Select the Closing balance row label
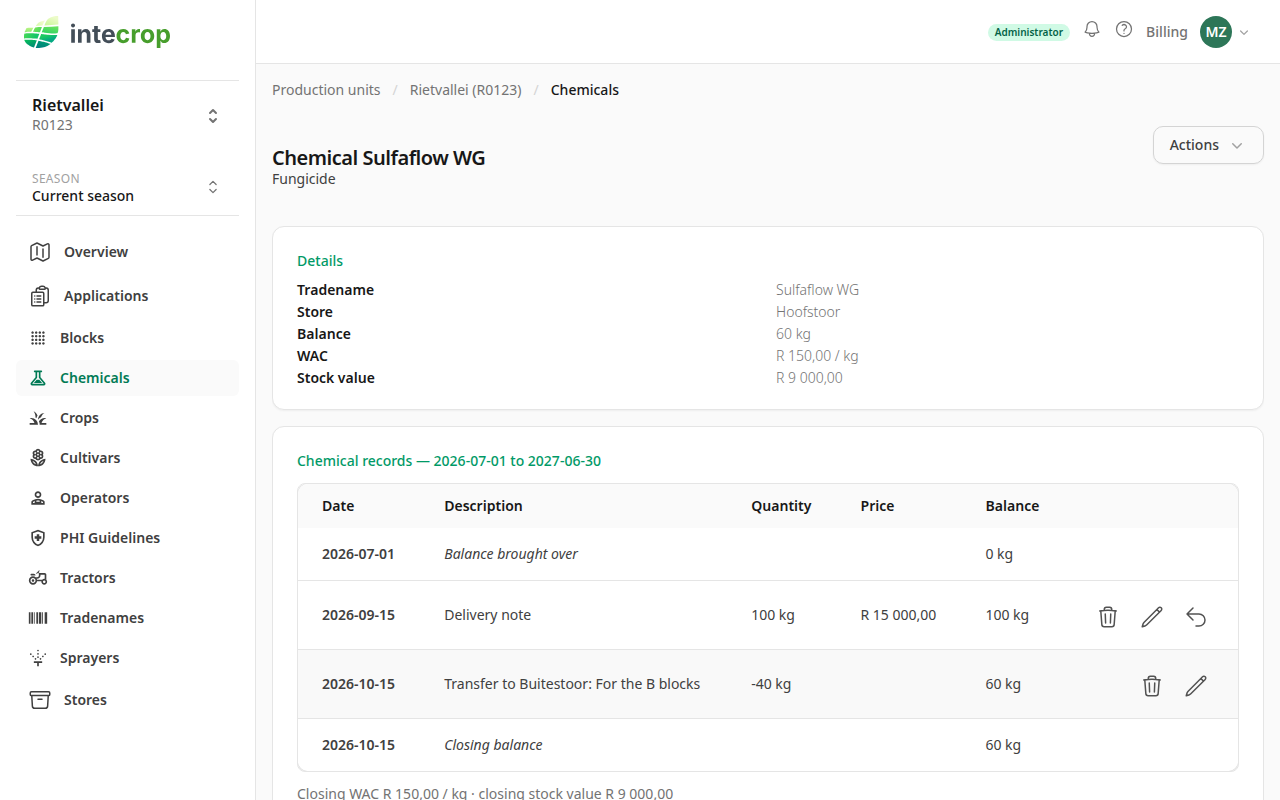This screenshot has width=1280, height=800. pos(493,745)
